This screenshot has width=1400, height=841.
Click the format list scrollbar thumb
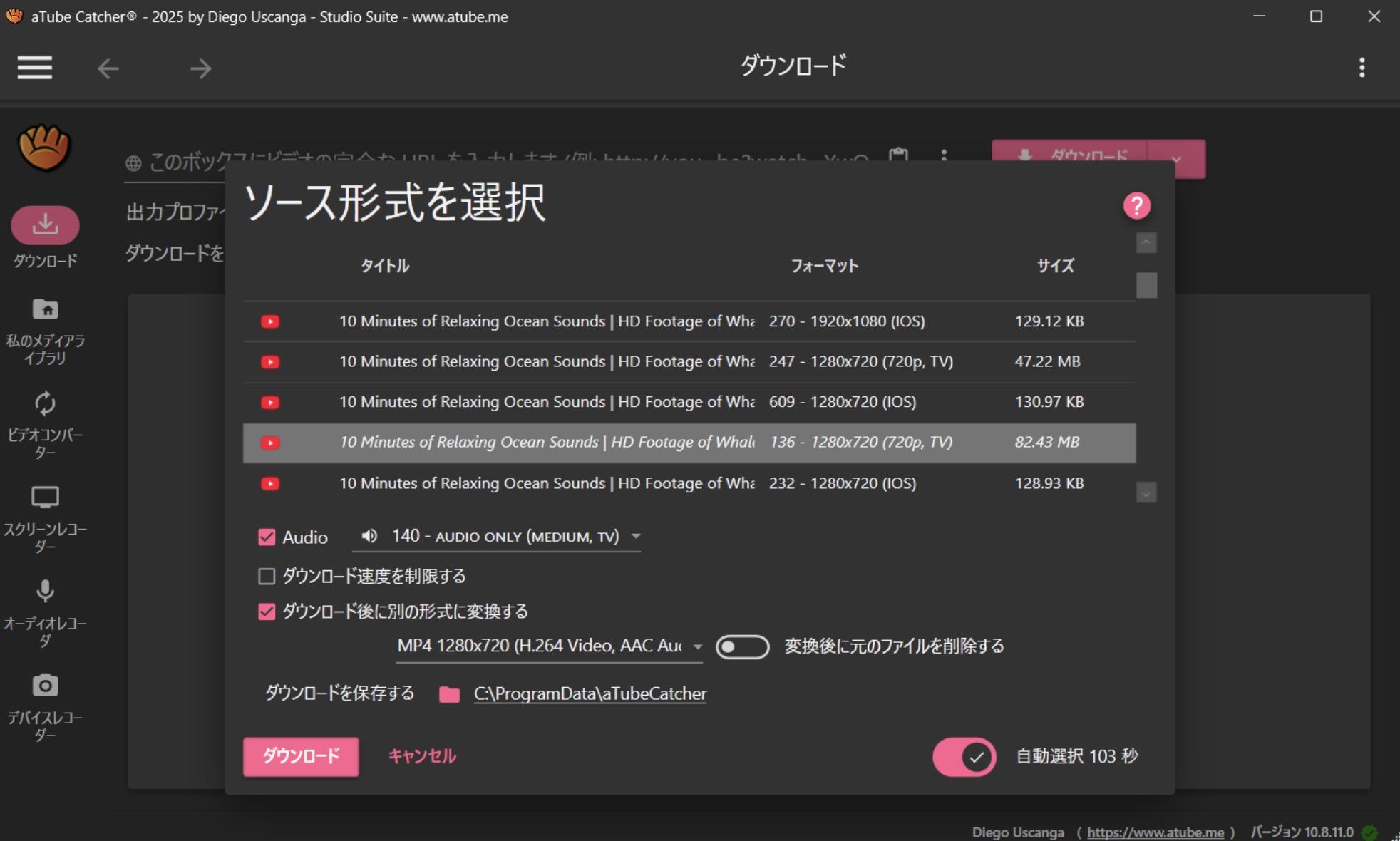[1146, 285]
